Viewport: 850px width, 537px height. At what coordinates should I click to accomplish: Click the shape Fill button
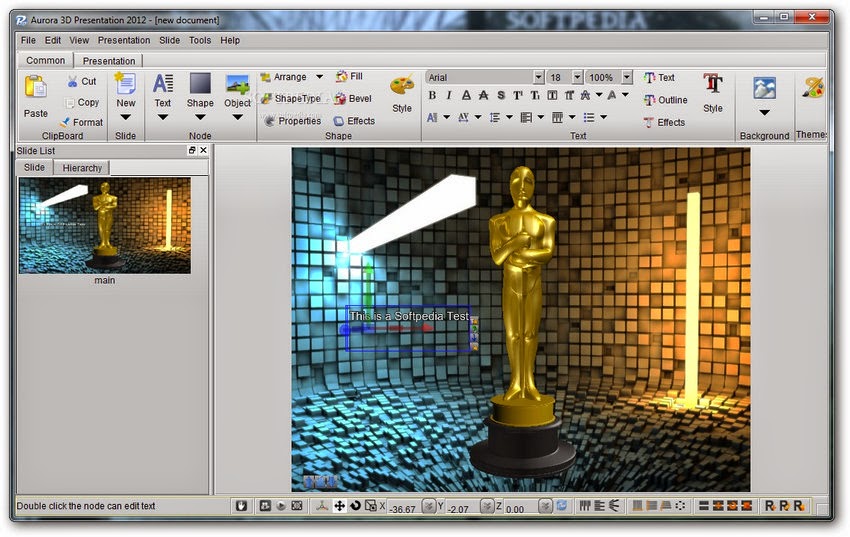(349, 76)
